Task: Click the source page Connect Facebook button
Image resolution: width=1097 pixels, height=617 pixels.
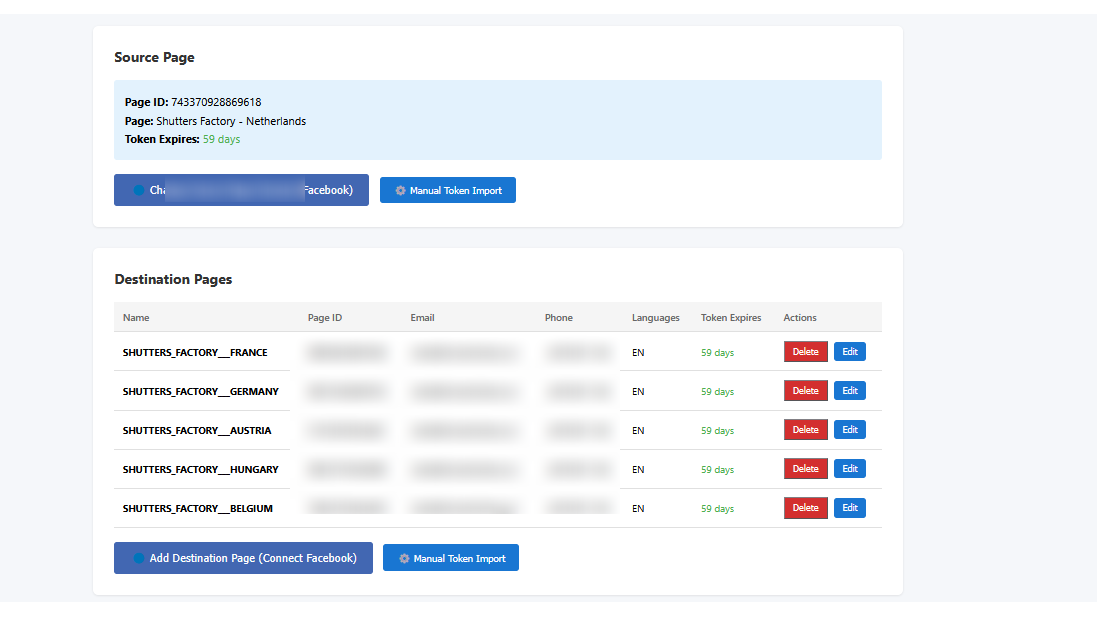Action: pos(241,190)
